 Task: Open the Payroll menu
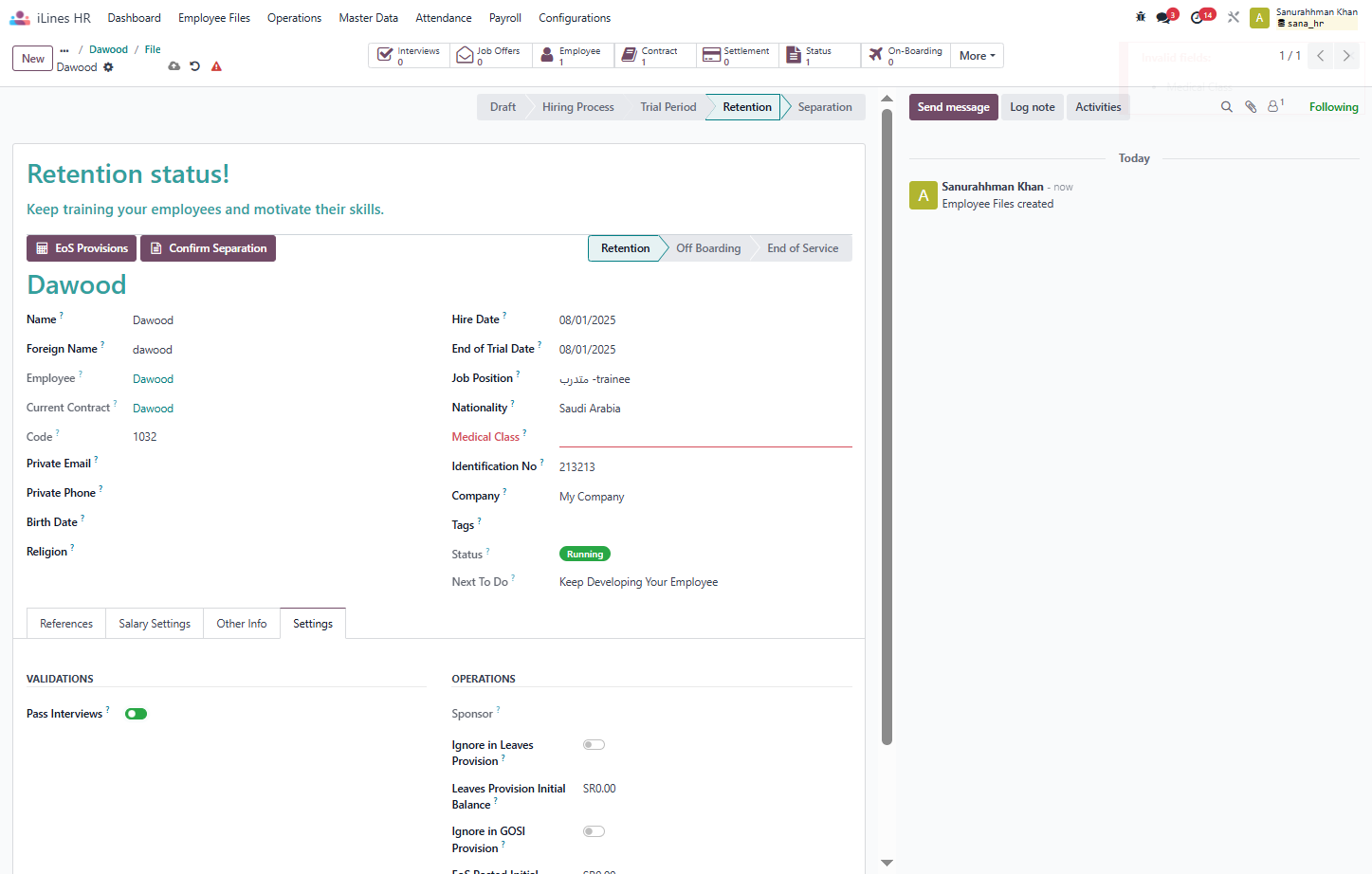point(505,18)
